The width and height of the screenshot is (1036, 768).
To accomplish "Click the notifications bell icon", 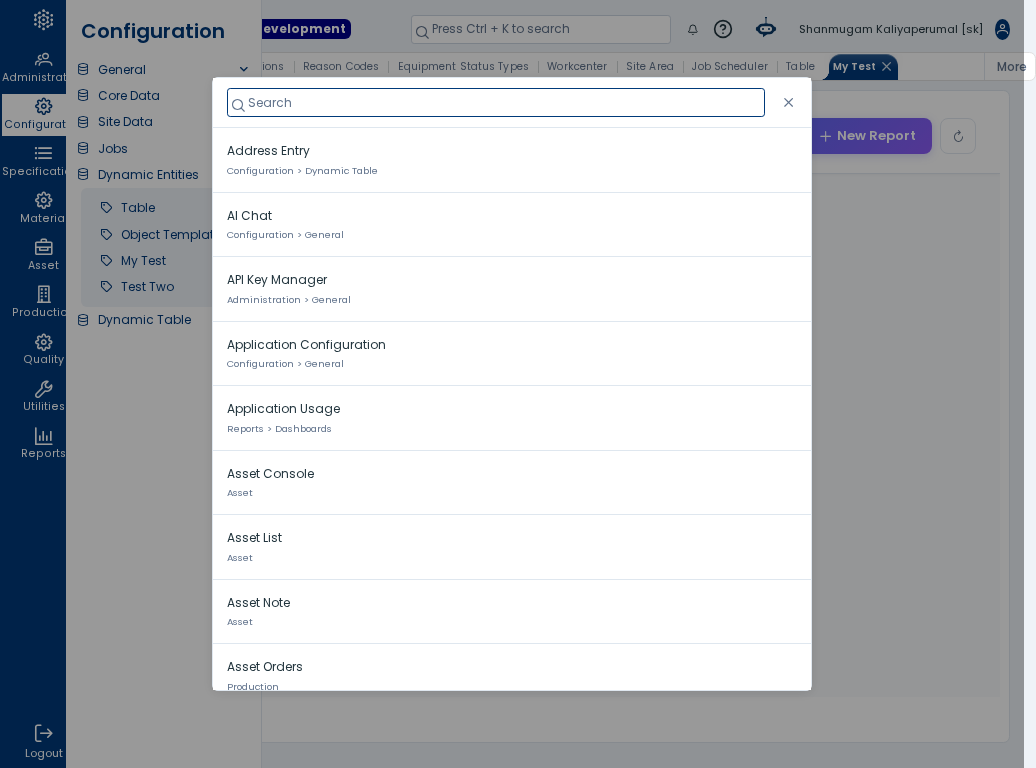I will pyautogui.click(x=692, y=29).
